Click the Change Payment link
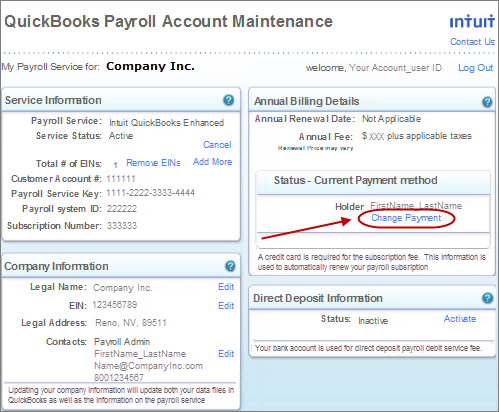 coord(406,218)
